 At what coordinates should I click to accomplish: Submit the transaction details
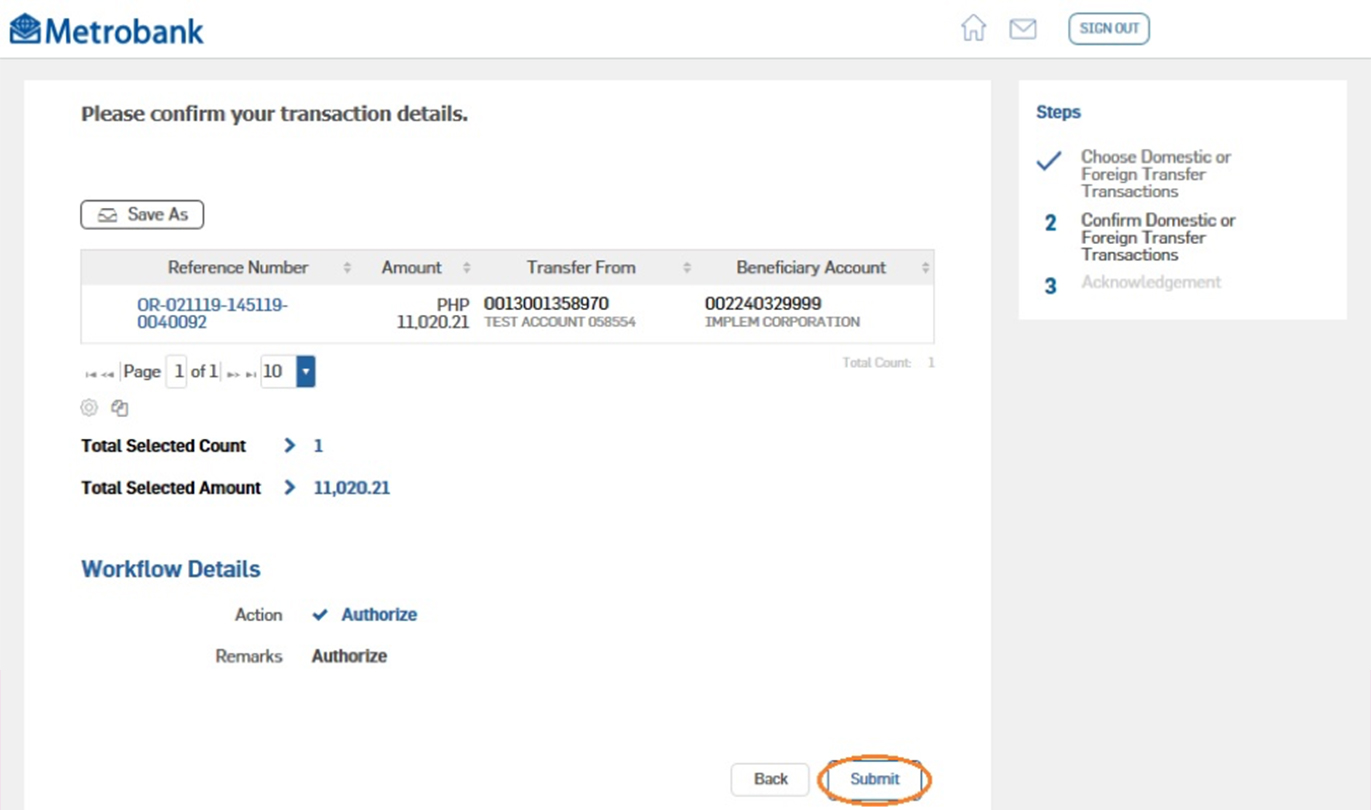pos(874,779)
